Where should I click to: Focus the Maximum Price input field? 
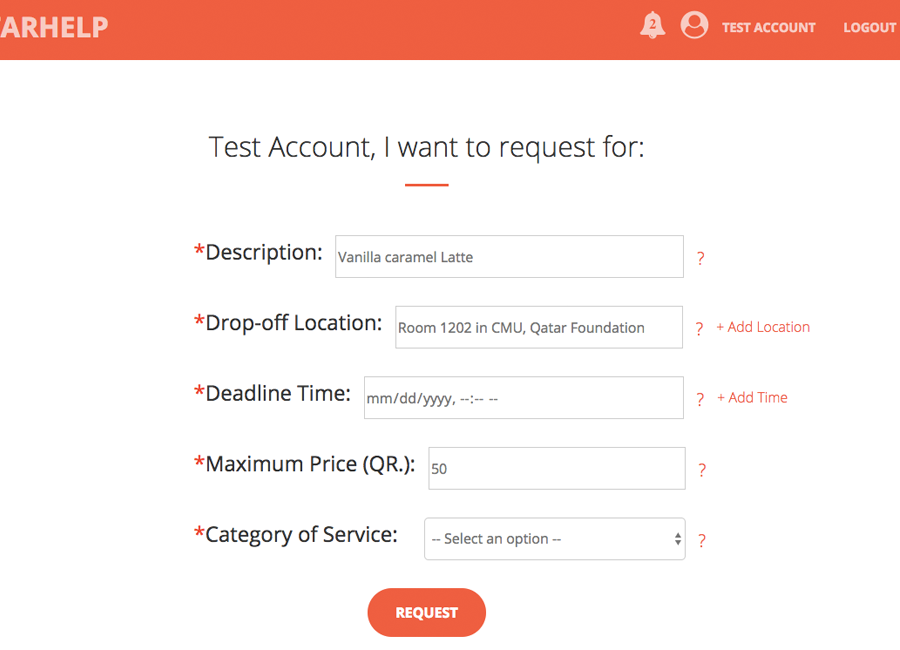coord(556,468)
